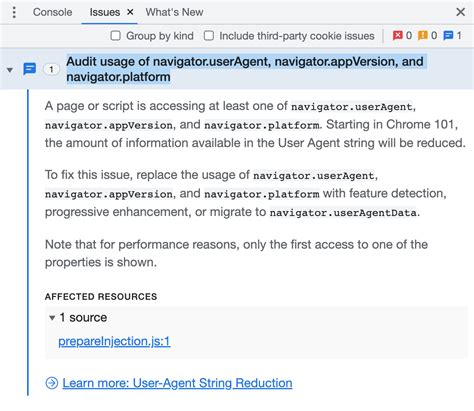Select the Issues tab
Viewport: 474px width, 411px height.
[105, 12]
